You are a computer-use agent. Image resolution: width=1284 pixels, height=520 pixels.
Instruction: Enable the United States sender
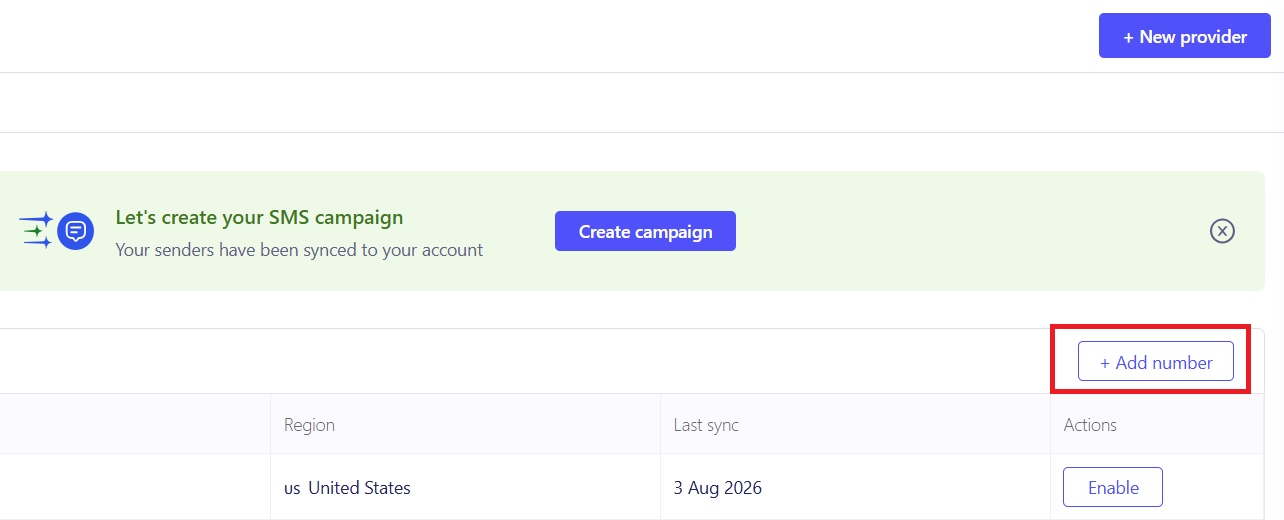[x=1113, y=488]
